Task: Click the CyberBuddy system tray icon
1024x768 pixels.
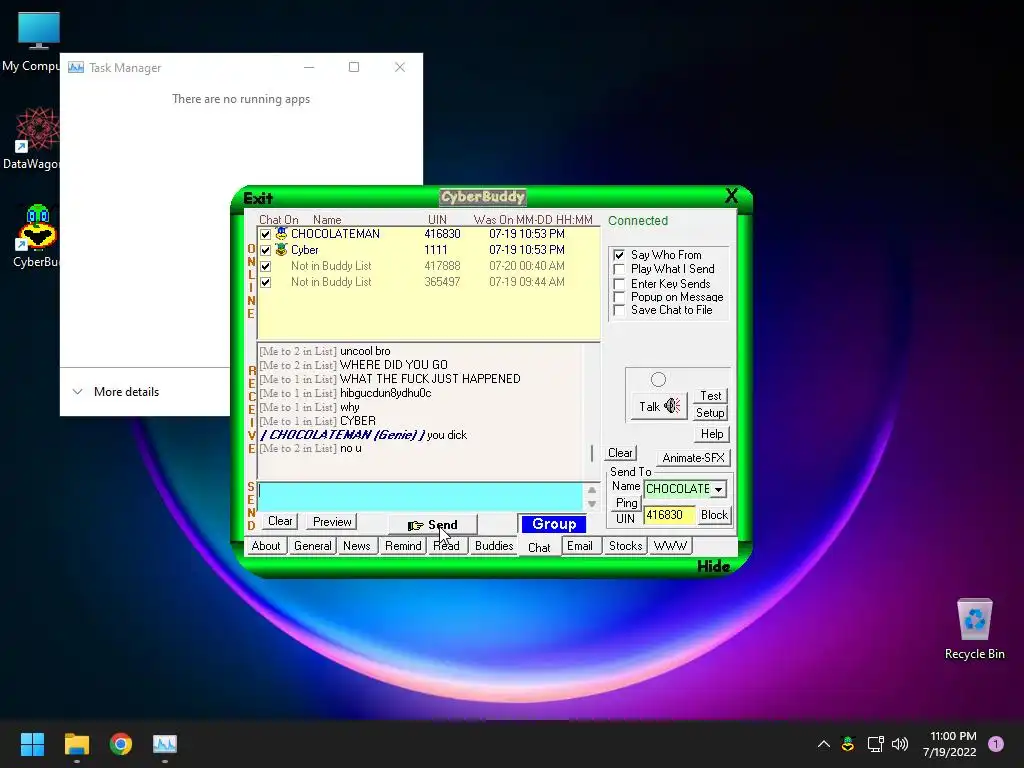Action: coord(848,744)
